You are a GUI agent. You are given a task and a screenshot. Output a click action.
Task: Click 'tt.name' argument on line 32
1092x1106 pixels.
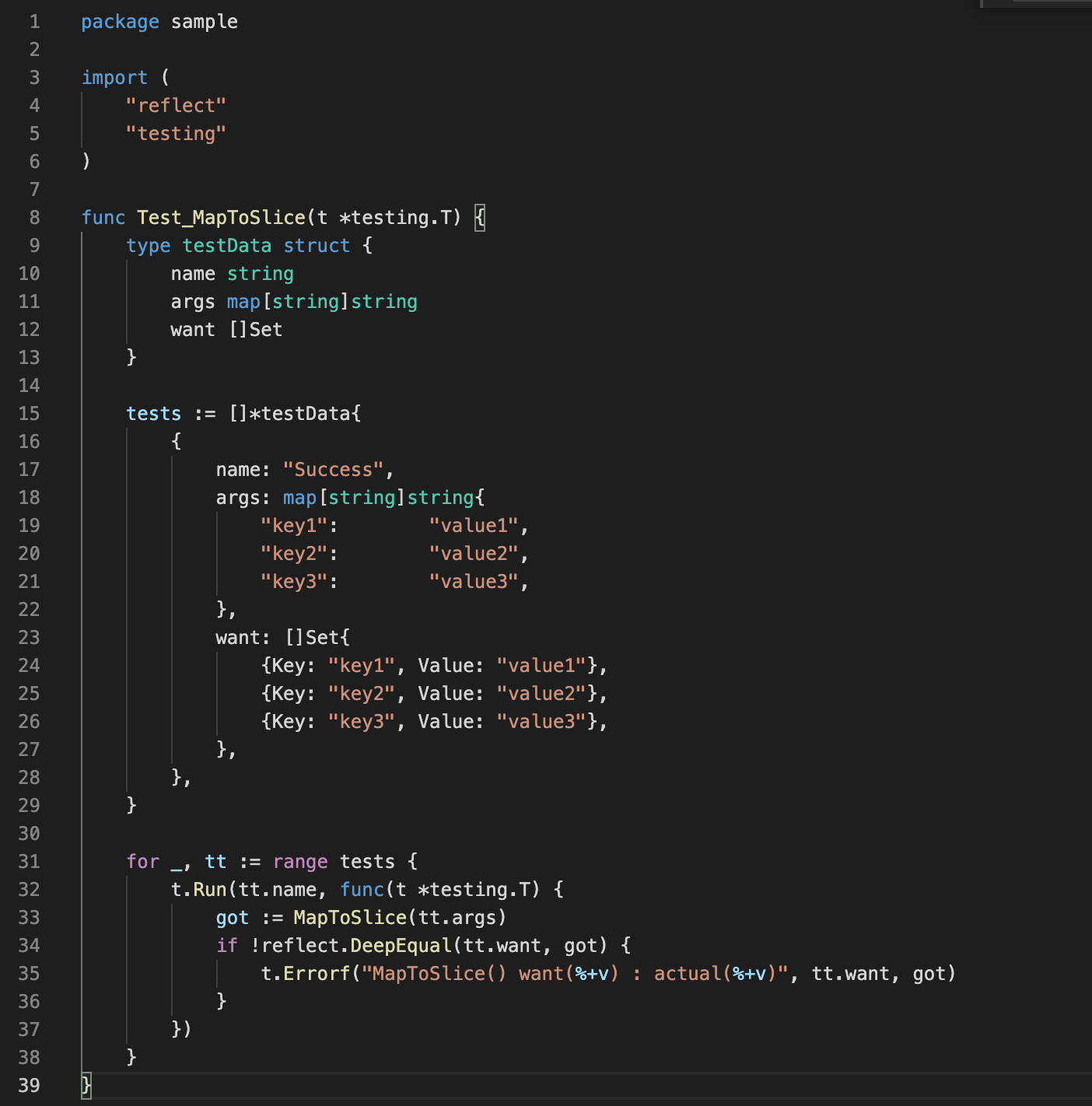278,890
